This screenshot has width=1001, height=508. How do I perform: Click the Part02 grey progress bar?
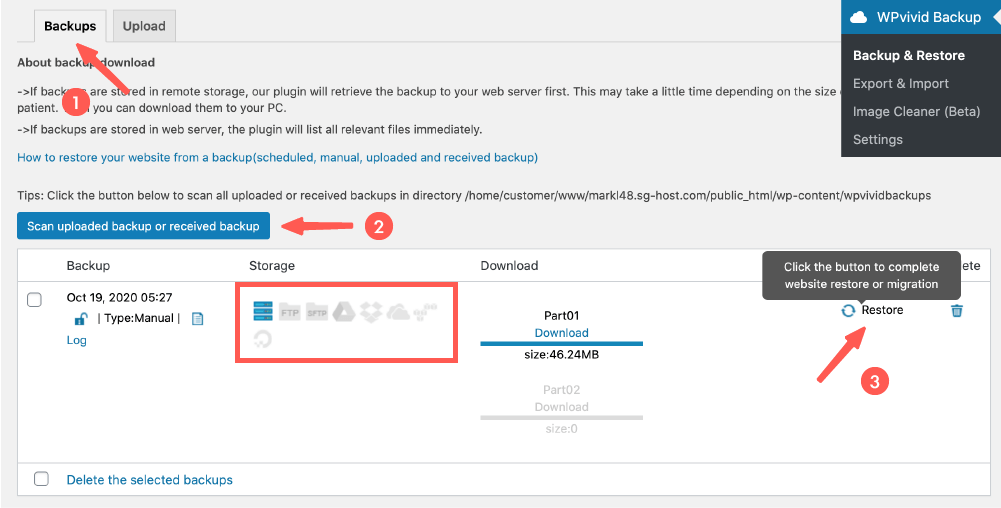pos(562,417)
